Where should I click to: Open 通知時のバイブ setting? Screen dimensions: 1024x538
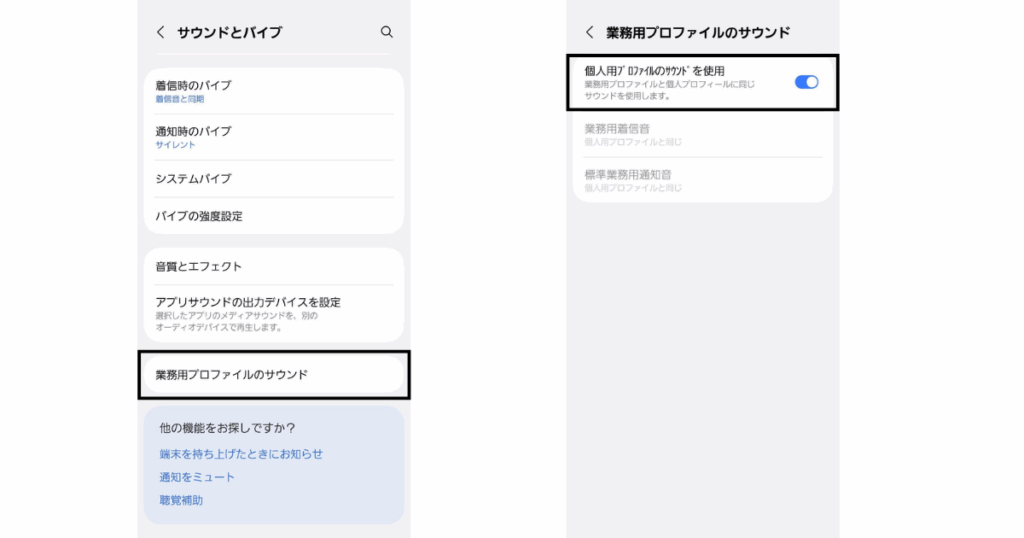(274, 137)
